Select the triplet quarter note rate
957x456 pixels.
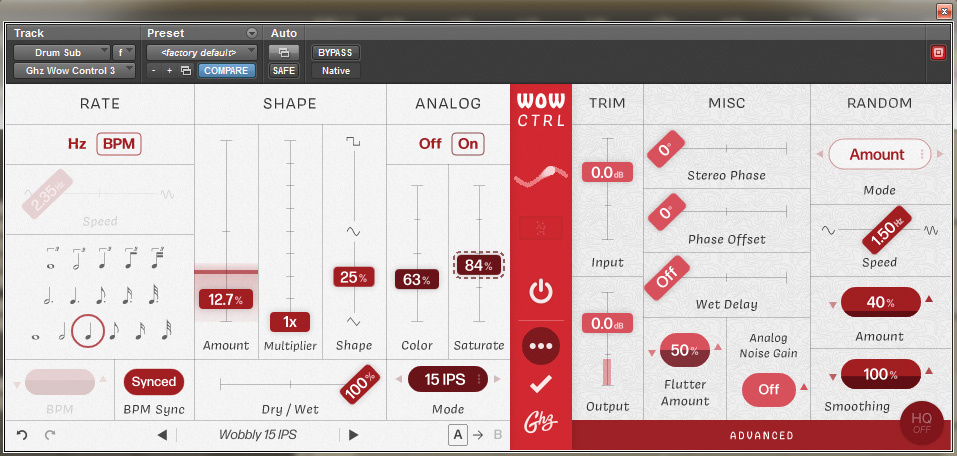click(104, 257)
